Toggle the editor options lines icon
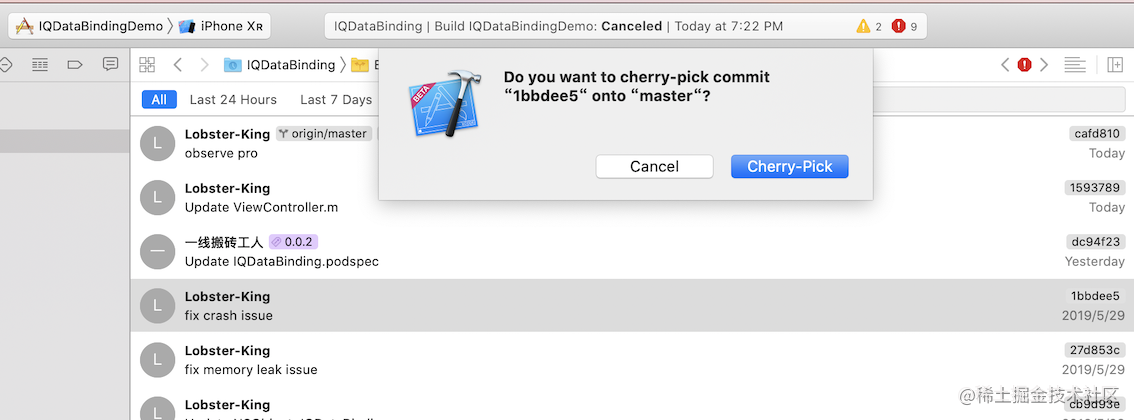 pos(1075,65)
